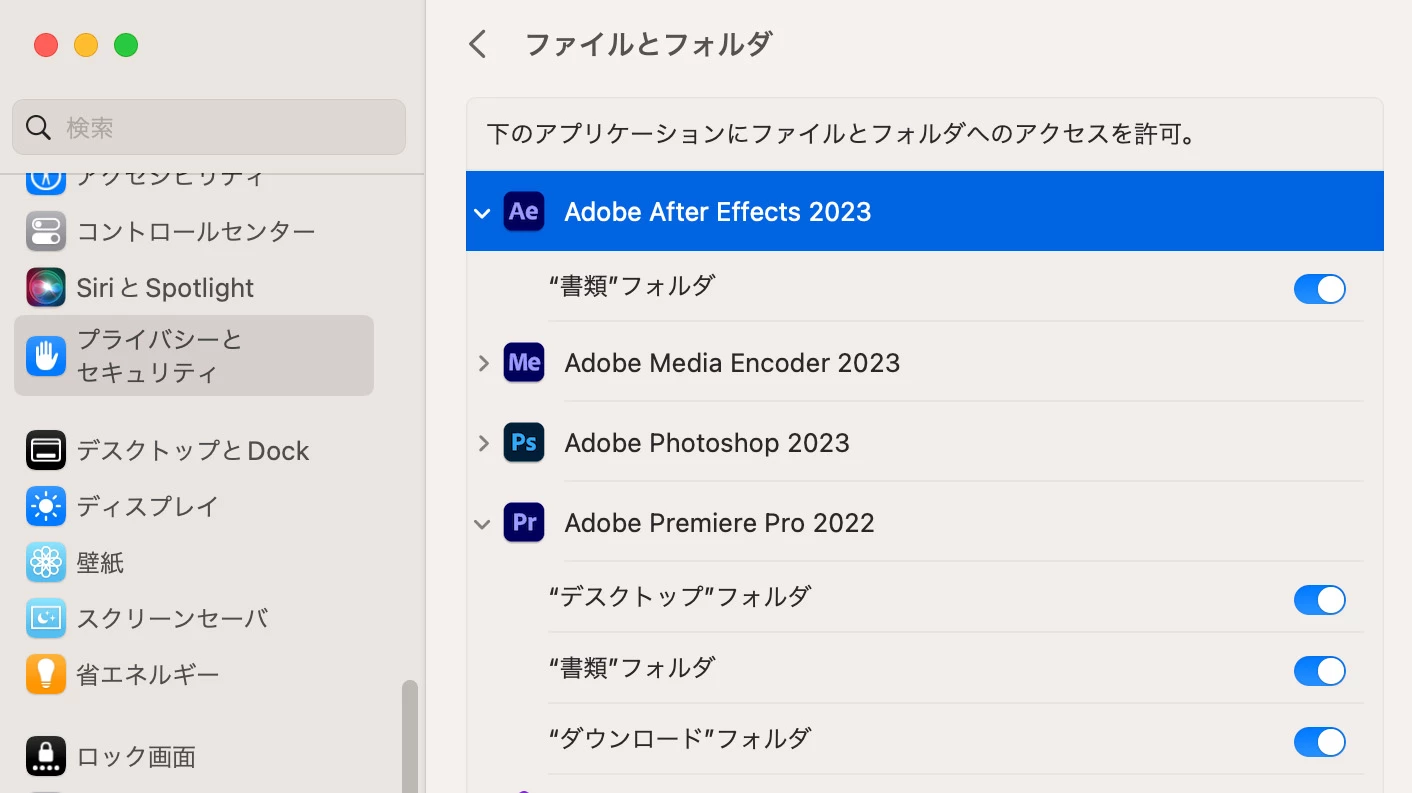Click the プライバシーとセキュリティ hand icon
The height and width of the screenshot is (793, 1412).
pos(46,356)
